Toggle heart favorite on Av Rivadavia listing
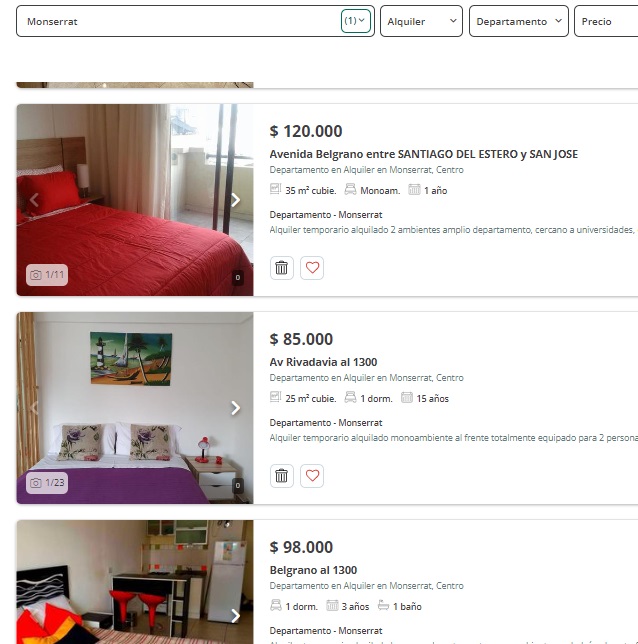The width and height of the screenshot is (638, 644). pyautogui.click(x=312, y=476)
